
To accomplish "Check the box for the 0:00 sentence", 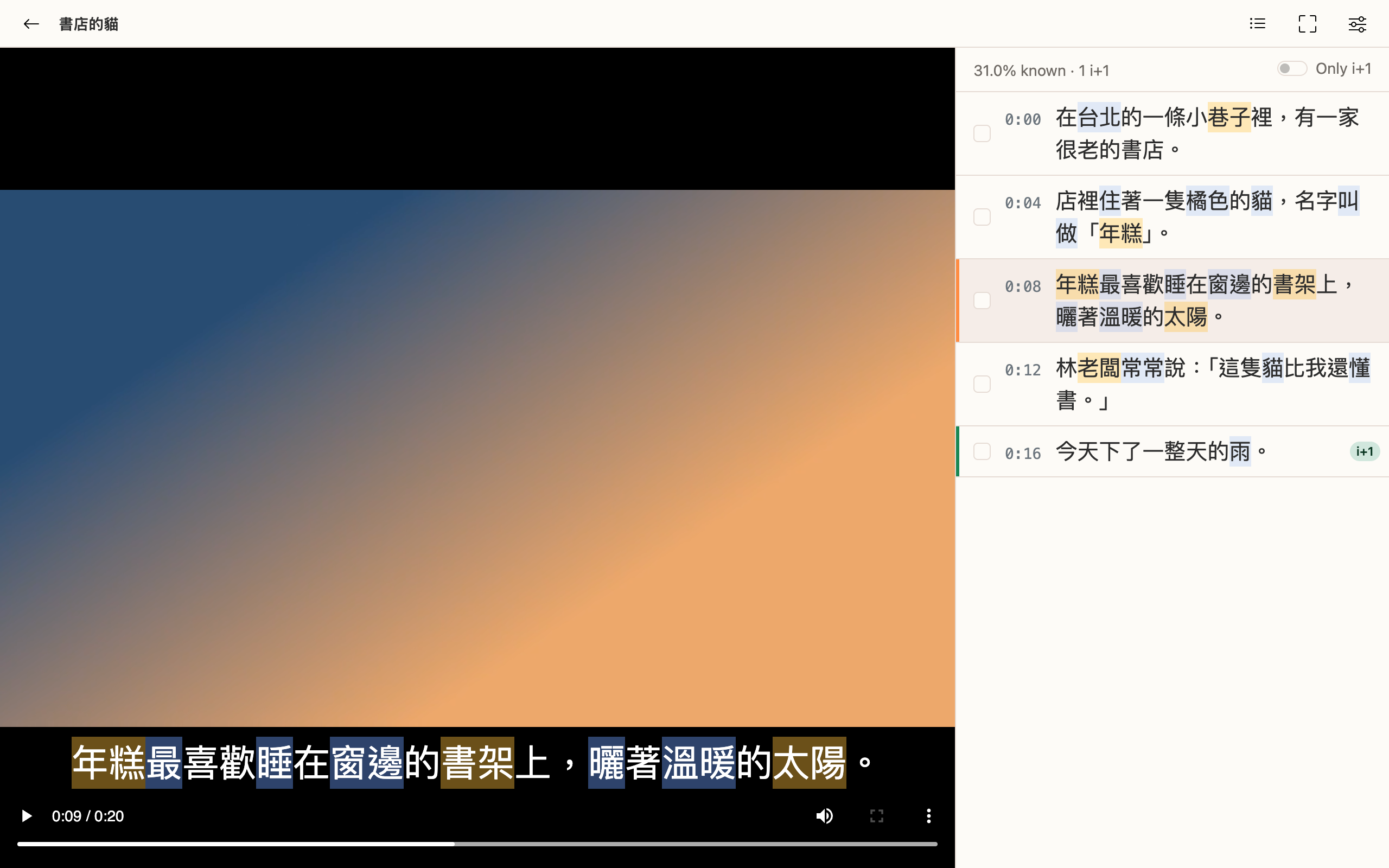I will coord(982,133).
